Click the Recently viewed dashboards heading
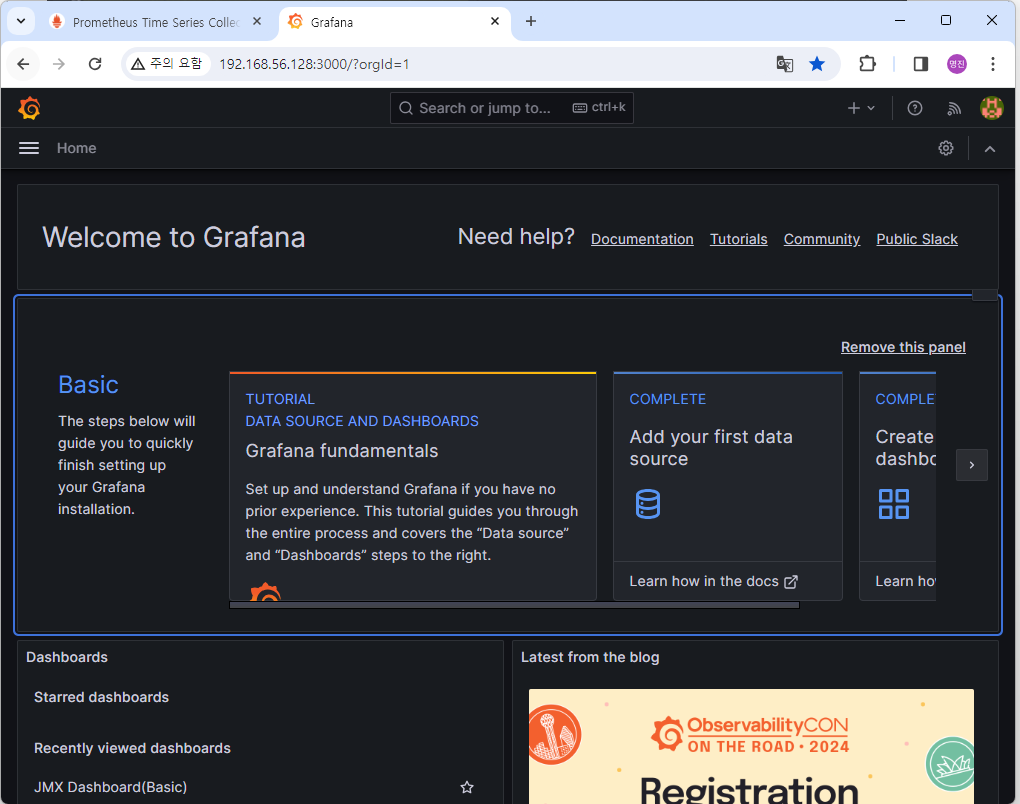1020x804 pixels. (132, 748)
